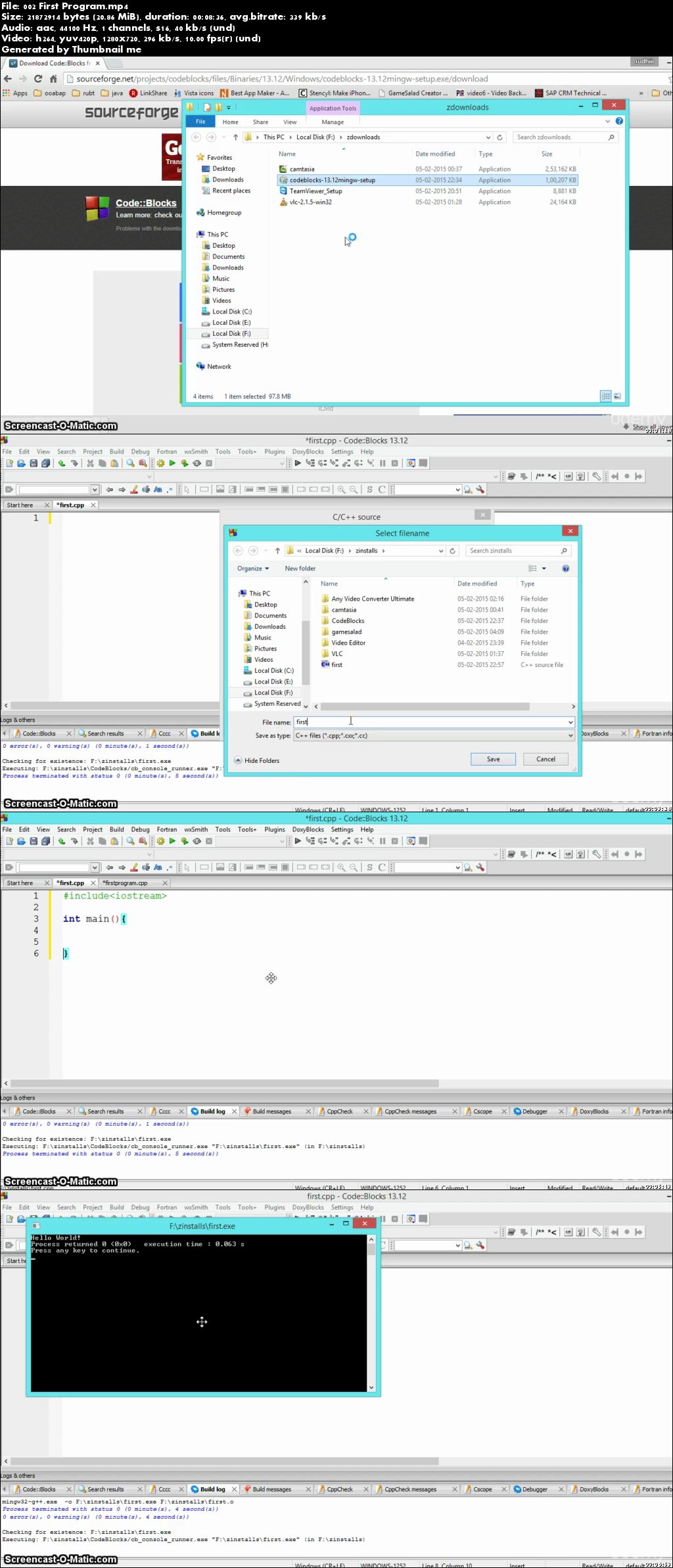Open the LinkShare bookmark in Chrome
This screenshot has width=673, height=1568.
(x=149, y=93)
